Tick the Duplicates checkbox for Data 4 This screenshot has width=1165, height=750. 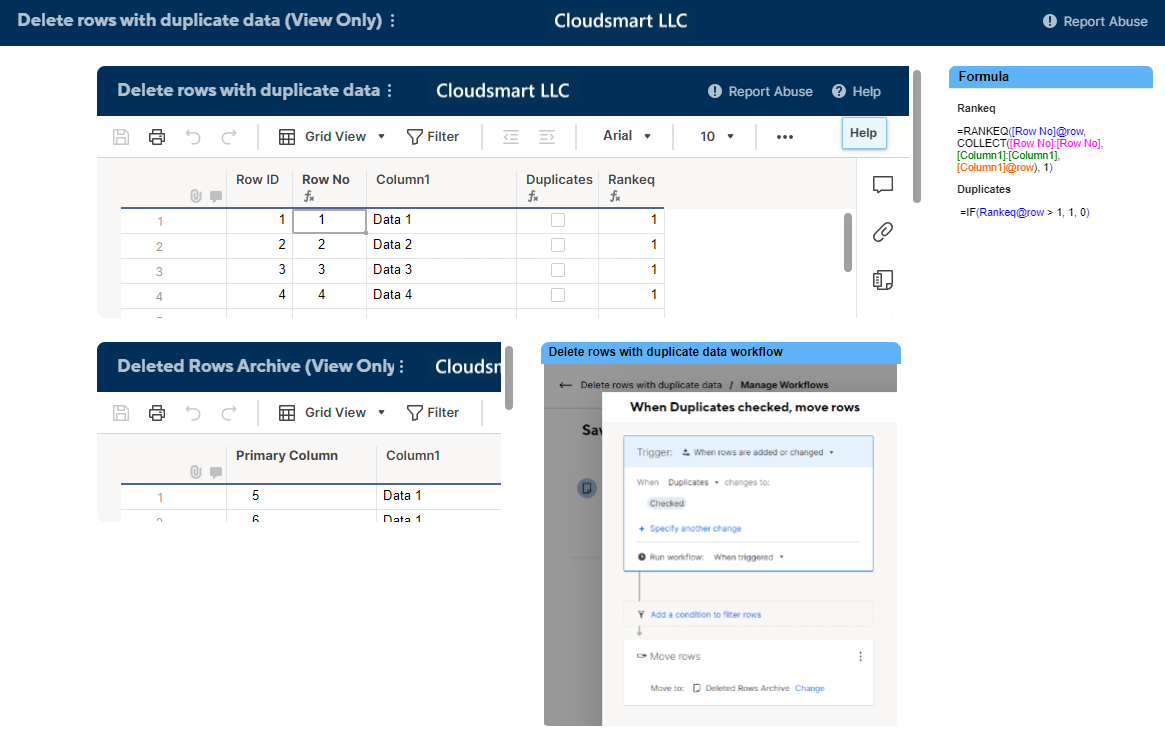click(x=558, y=295)
